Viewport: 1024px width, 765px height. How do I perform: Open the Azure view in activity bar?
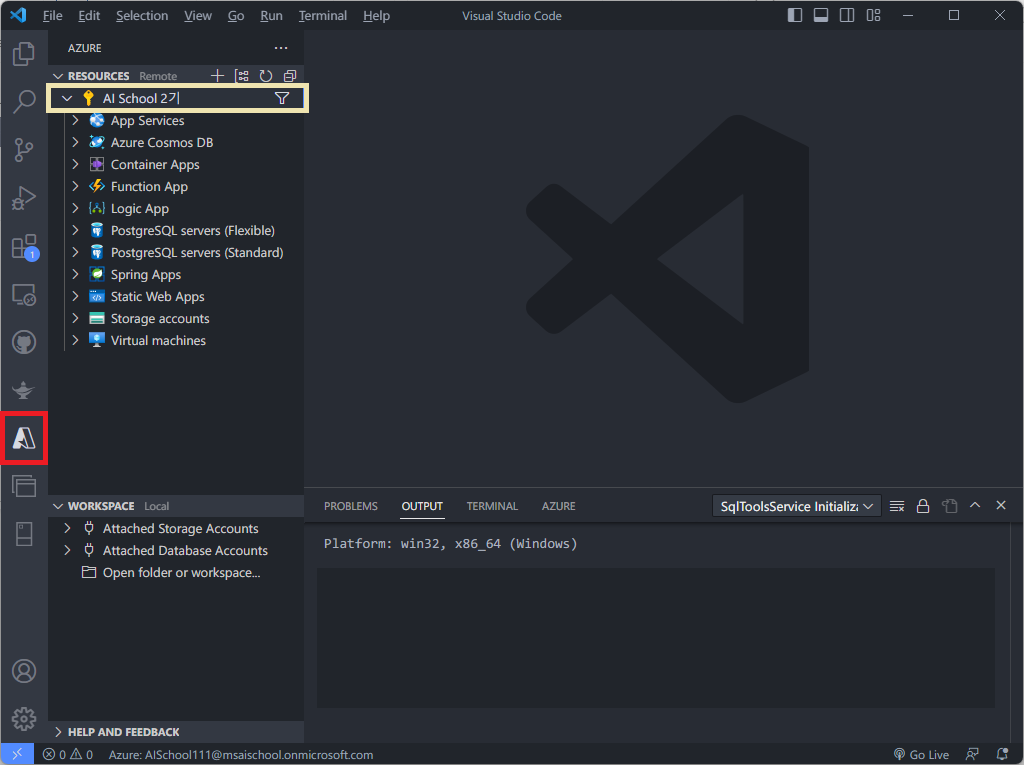tap(24, 438)
